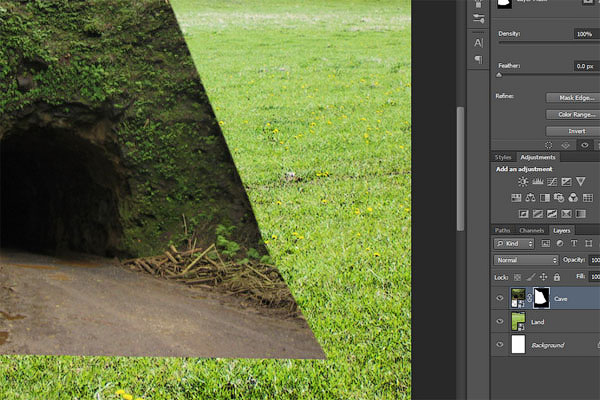The width and height of the screenshot is (600, 400).
Task: Click the layer Opacity field
Action: (x=594, y=260)
